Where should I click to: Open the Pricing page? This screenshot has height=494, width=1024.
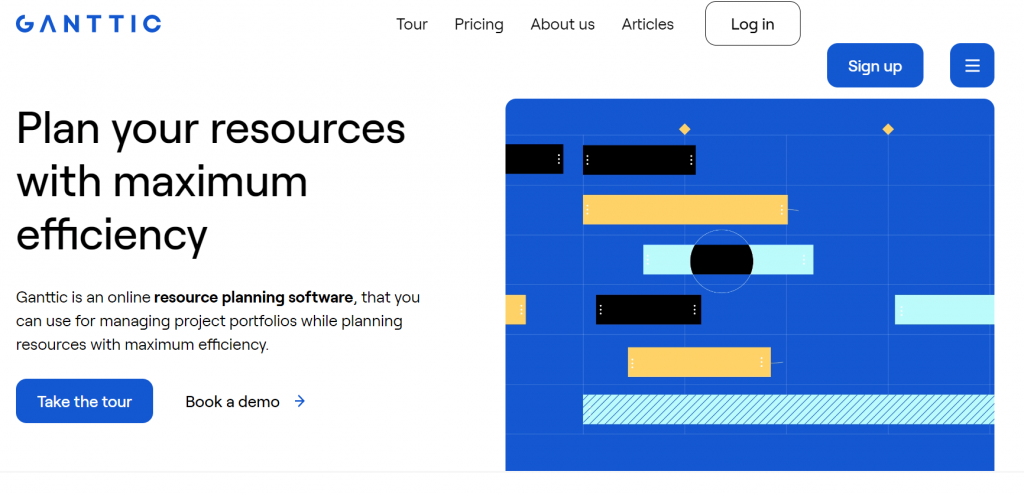[x=479, y=24]
